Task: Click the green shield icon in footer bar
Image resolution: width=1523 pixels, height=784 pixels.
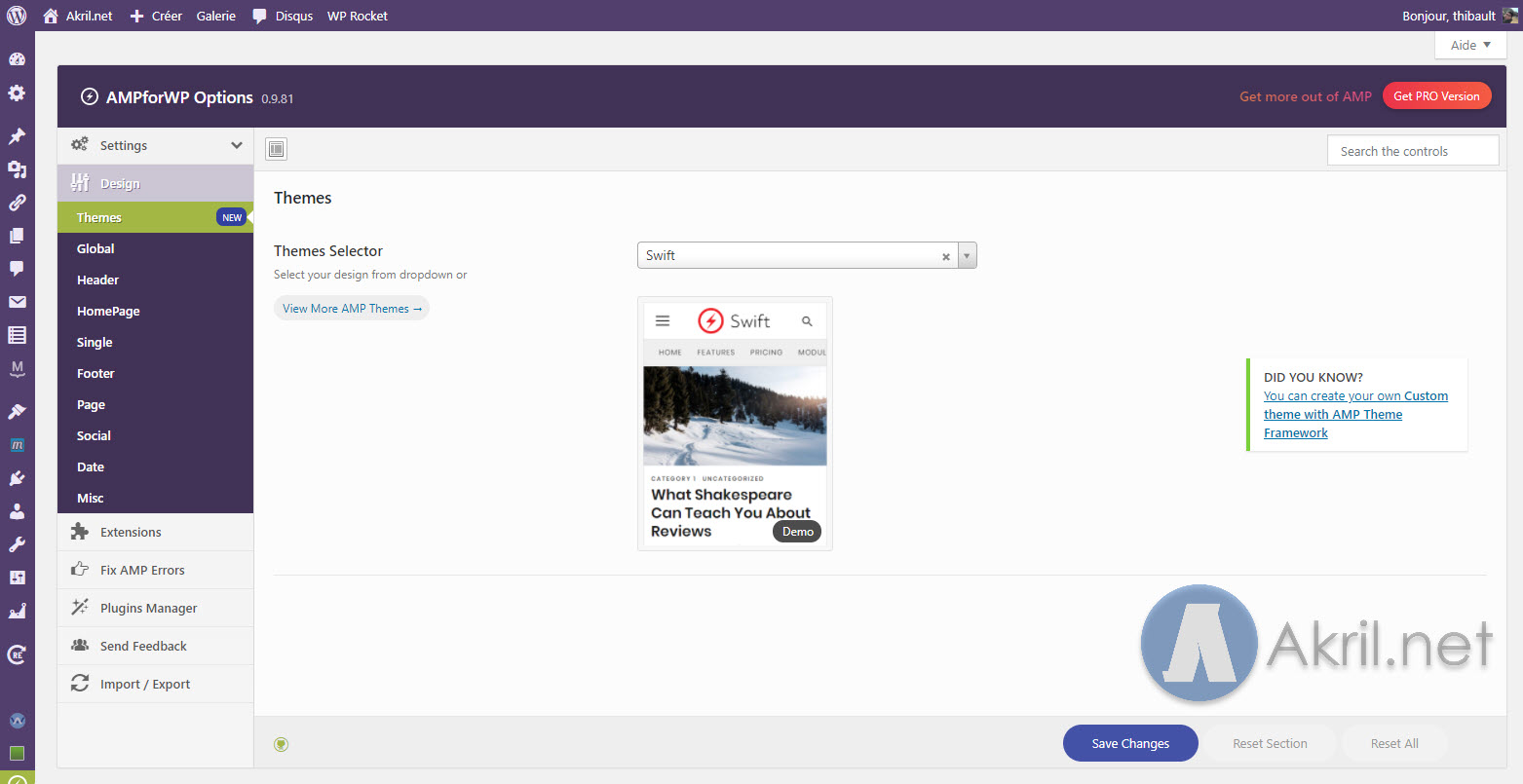Action: point(281,744)
